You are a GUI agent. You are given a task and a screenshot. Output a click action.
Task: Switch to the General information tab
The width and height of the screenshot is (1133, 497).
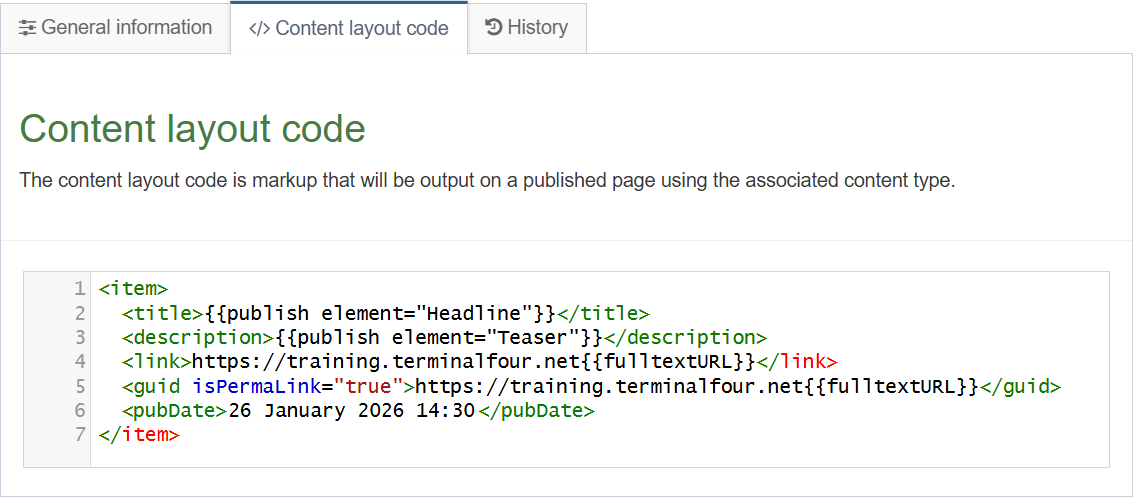tap(115, 28)
